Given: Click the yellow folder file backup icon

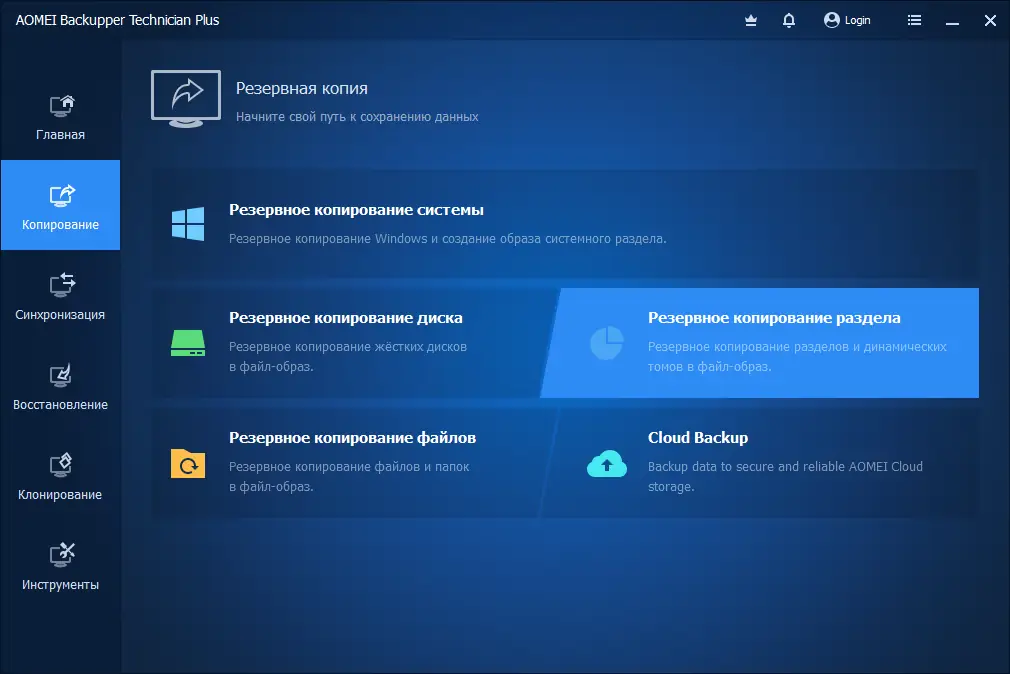Looking at the screenshot, I should coord(188,463).
